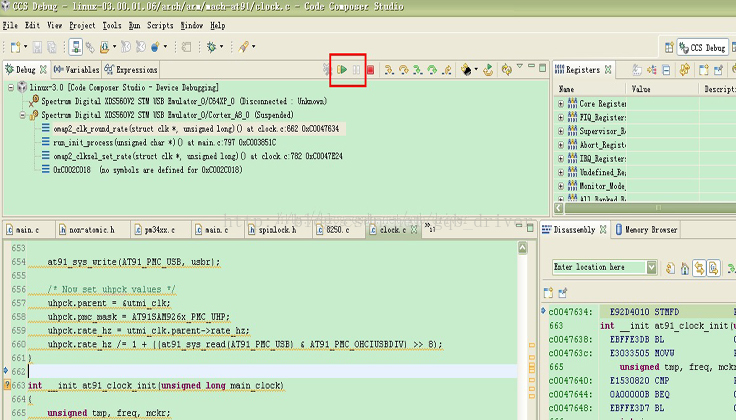Open the disassembly location dropdown arrow
The width and height of the screenshot is (736, 420).
pyautogui.click(x=652, y=267)
